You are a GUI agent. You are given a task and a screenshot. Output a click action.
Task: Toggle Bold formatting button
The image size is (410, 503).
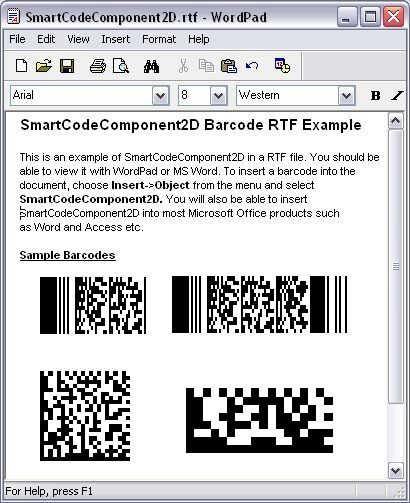pyautogui.click(x=375, y=96)
